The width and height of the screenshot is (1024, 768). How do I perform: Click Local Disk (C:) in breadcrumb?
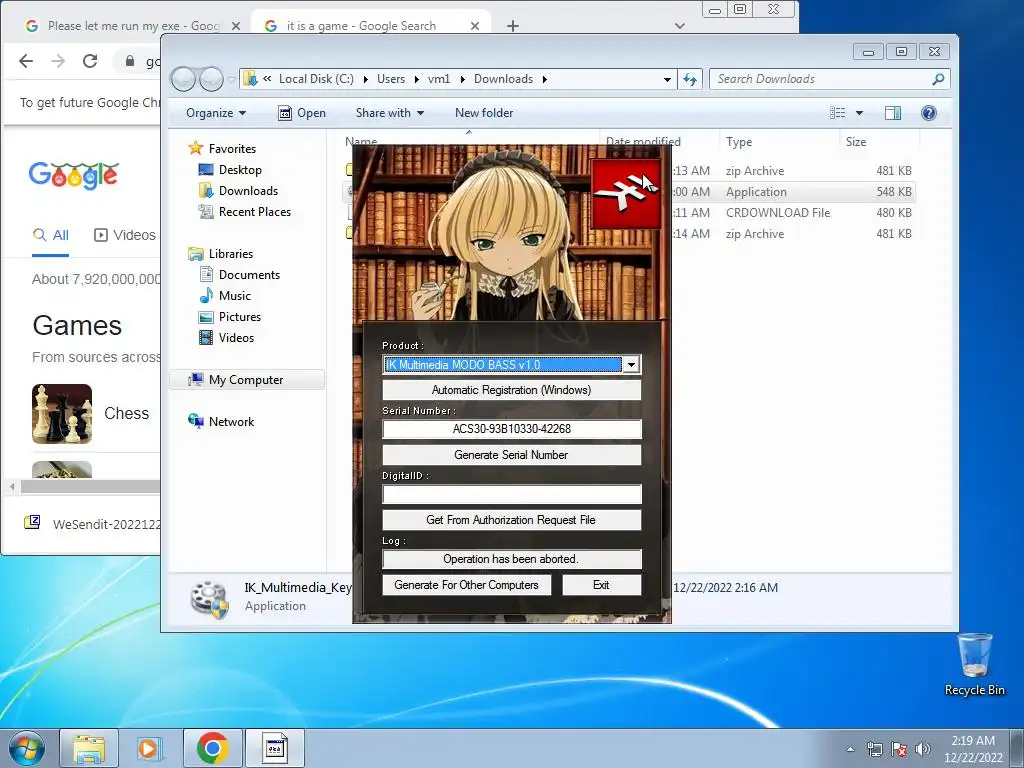click(x=316, y=79)
